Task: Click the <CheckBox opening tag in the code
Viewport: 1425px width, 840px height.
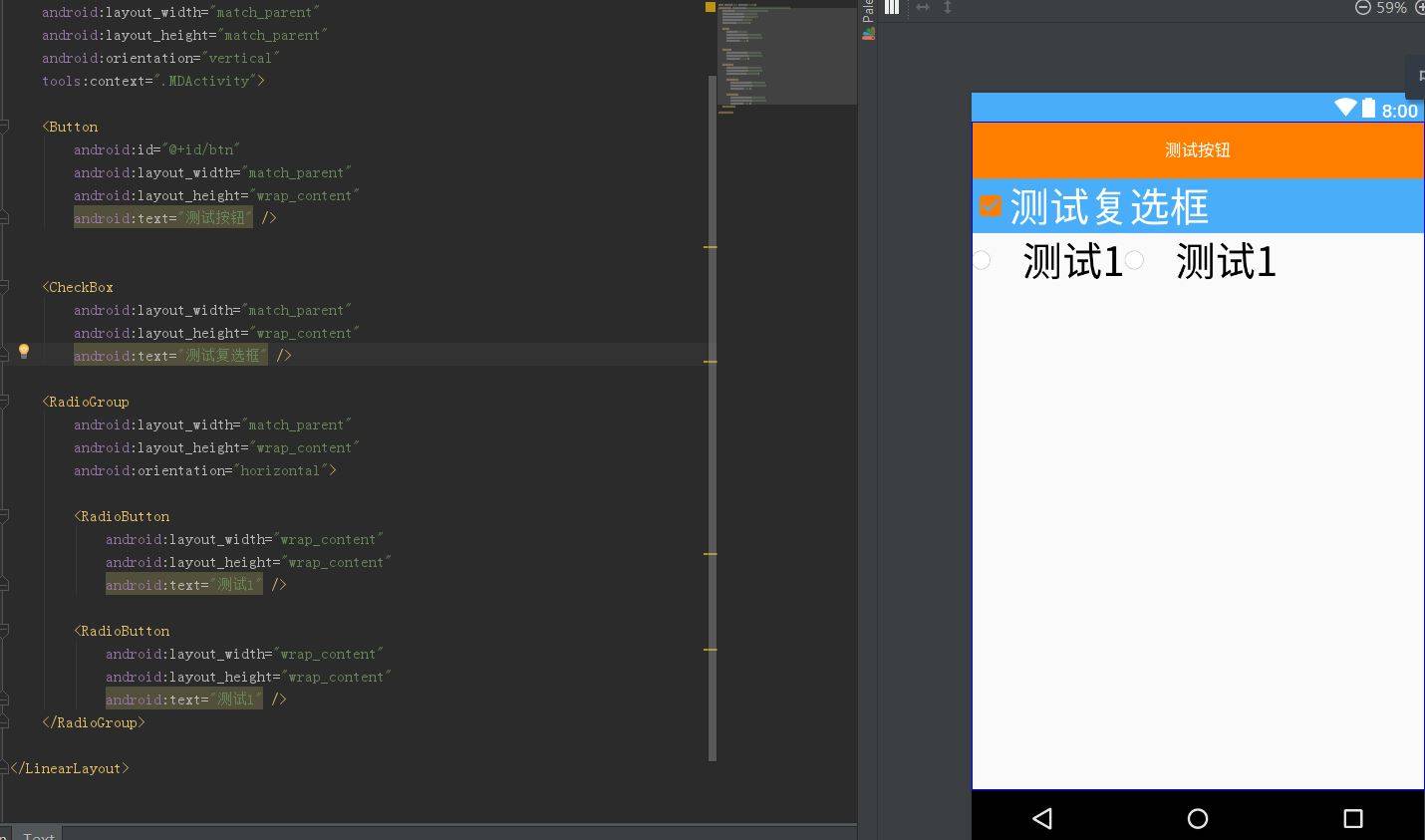Action: 78,287
